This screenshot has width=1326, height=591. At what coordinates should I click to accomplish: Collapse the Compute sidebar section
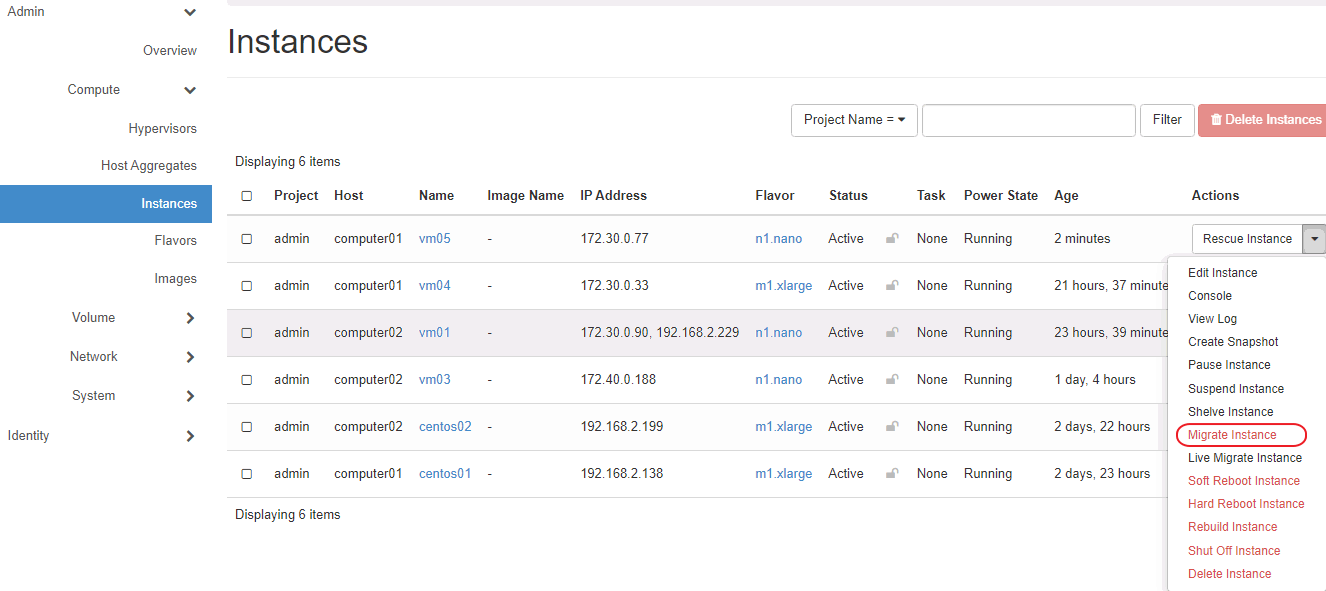[x=190, y=90]
